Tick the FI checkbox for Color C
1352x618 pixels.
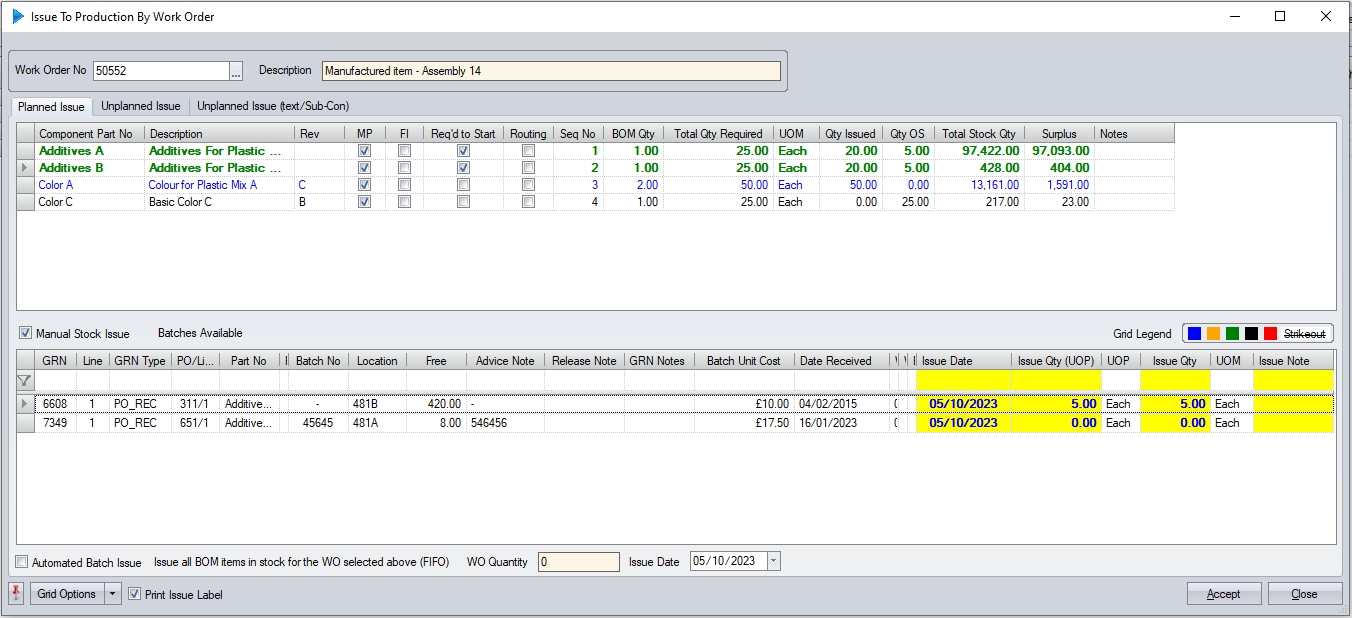[404, 202]
